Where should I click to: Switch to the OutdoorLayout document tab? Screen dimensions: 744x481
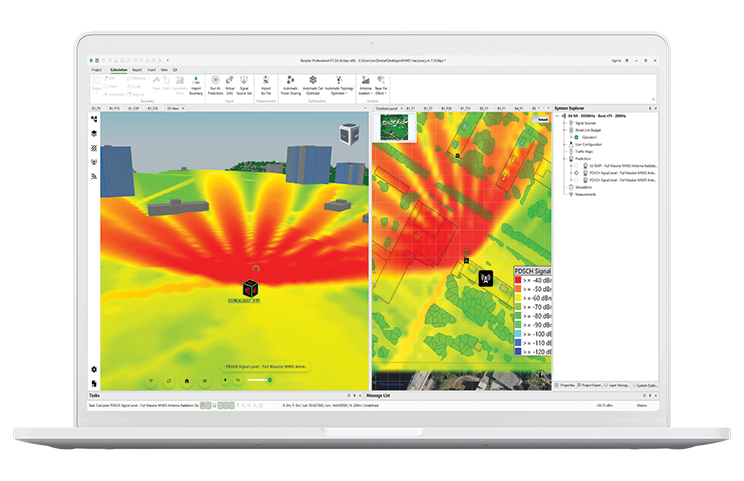[387, 109]
